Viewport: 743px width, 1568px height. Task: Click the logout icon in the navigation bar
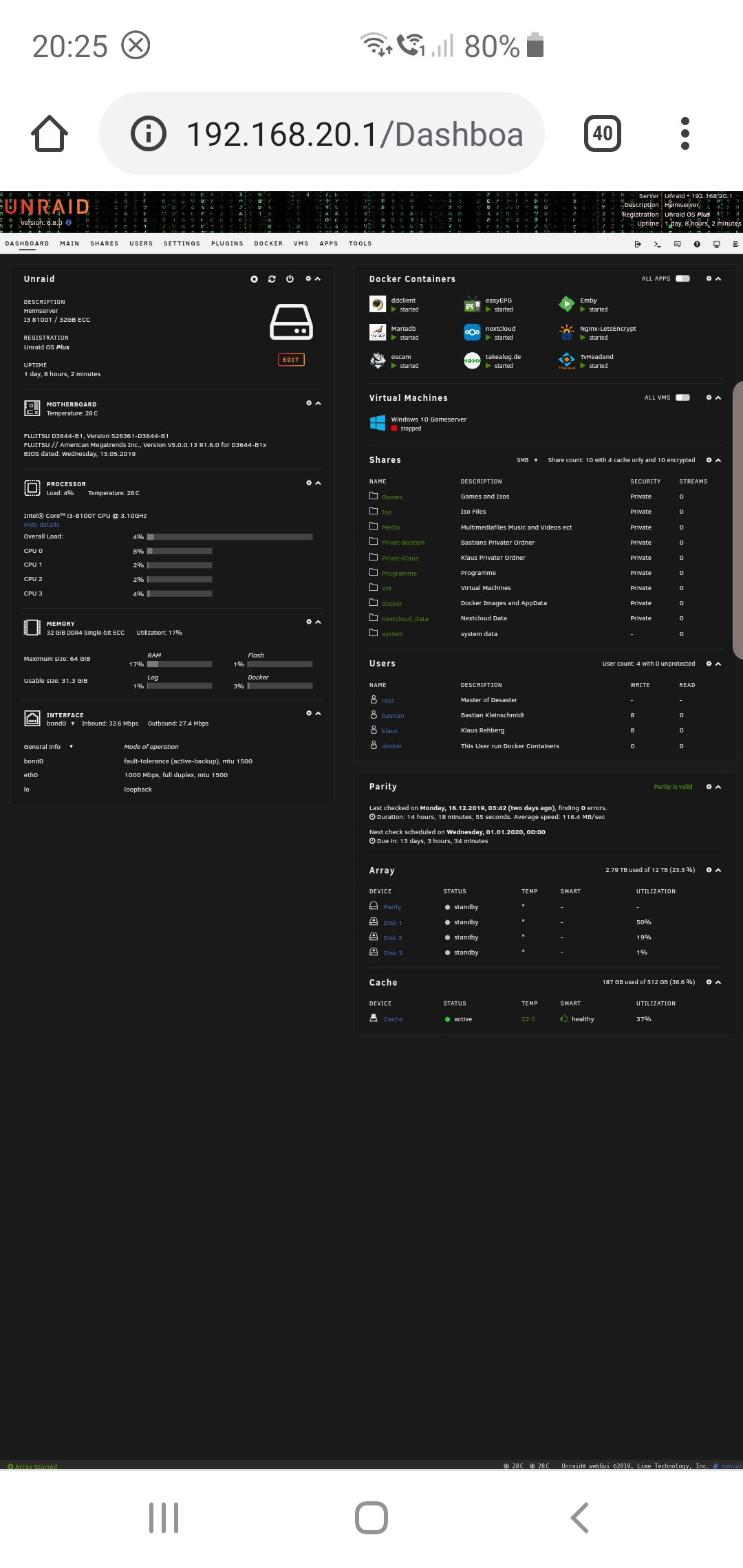click(x=638, y=244)
